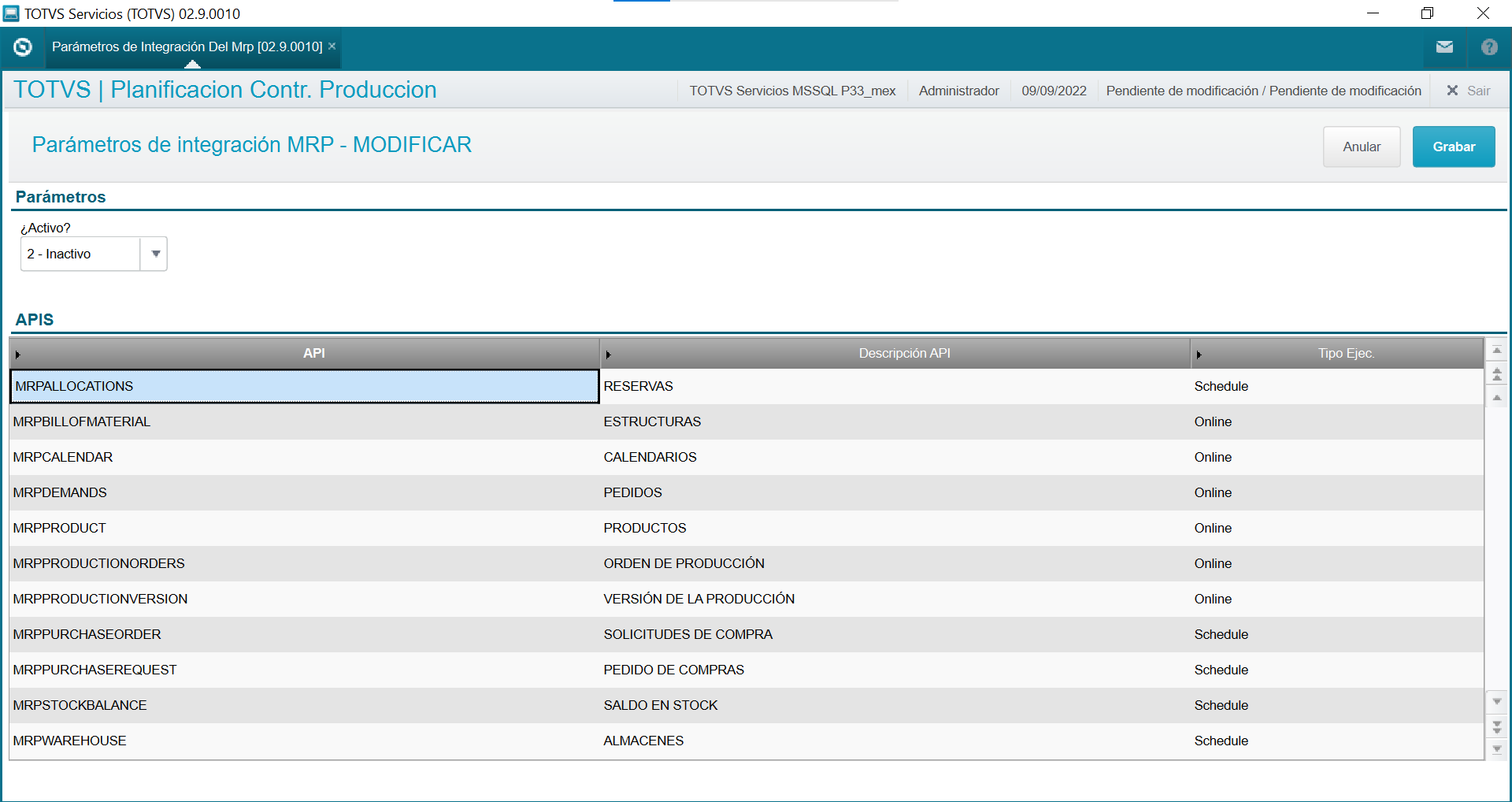
Task: Exit using the Sair button
Action: 1469,91
